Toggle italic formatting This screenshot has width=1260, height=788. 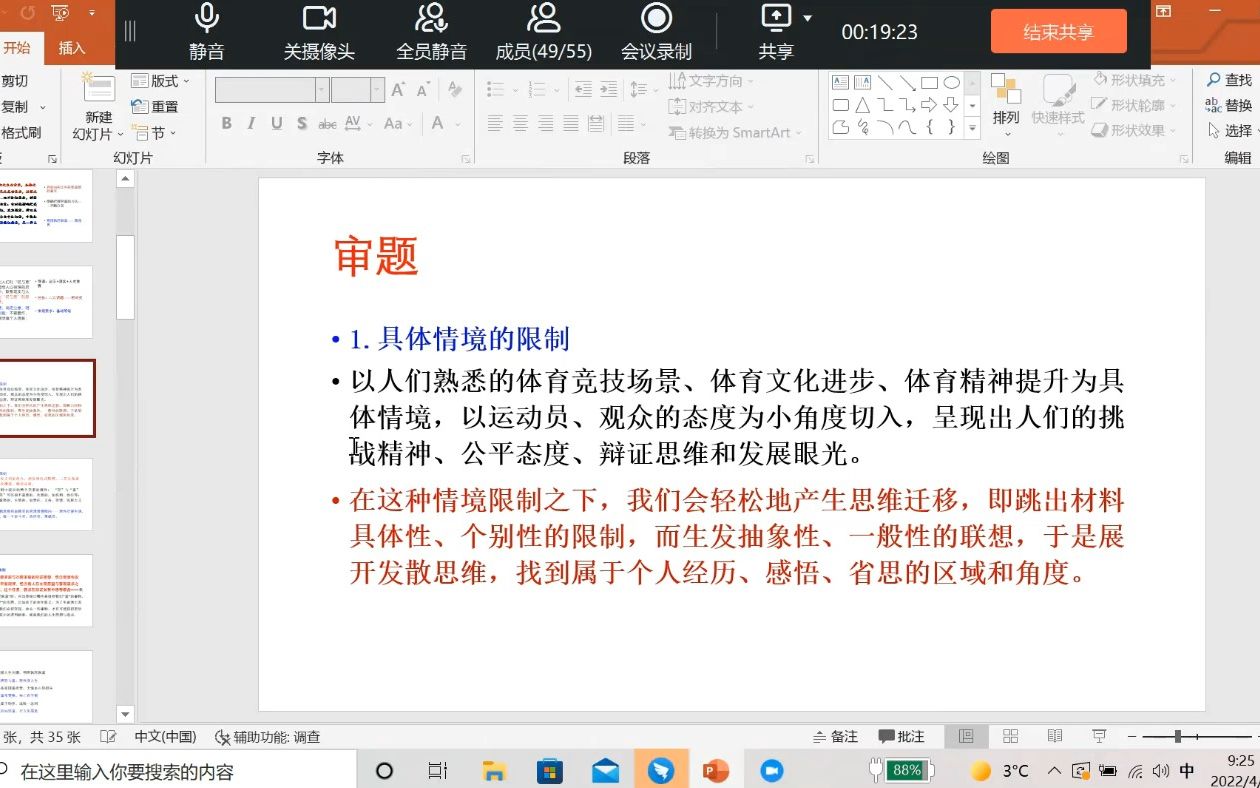pyautogui.click(x=250, y=123)
